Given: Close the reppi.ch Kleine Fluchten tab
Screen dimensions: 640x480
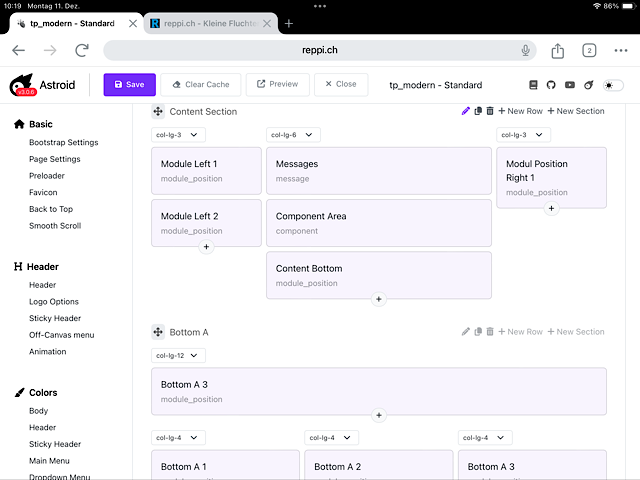Looking at the screenshot, I should (267, 24).
